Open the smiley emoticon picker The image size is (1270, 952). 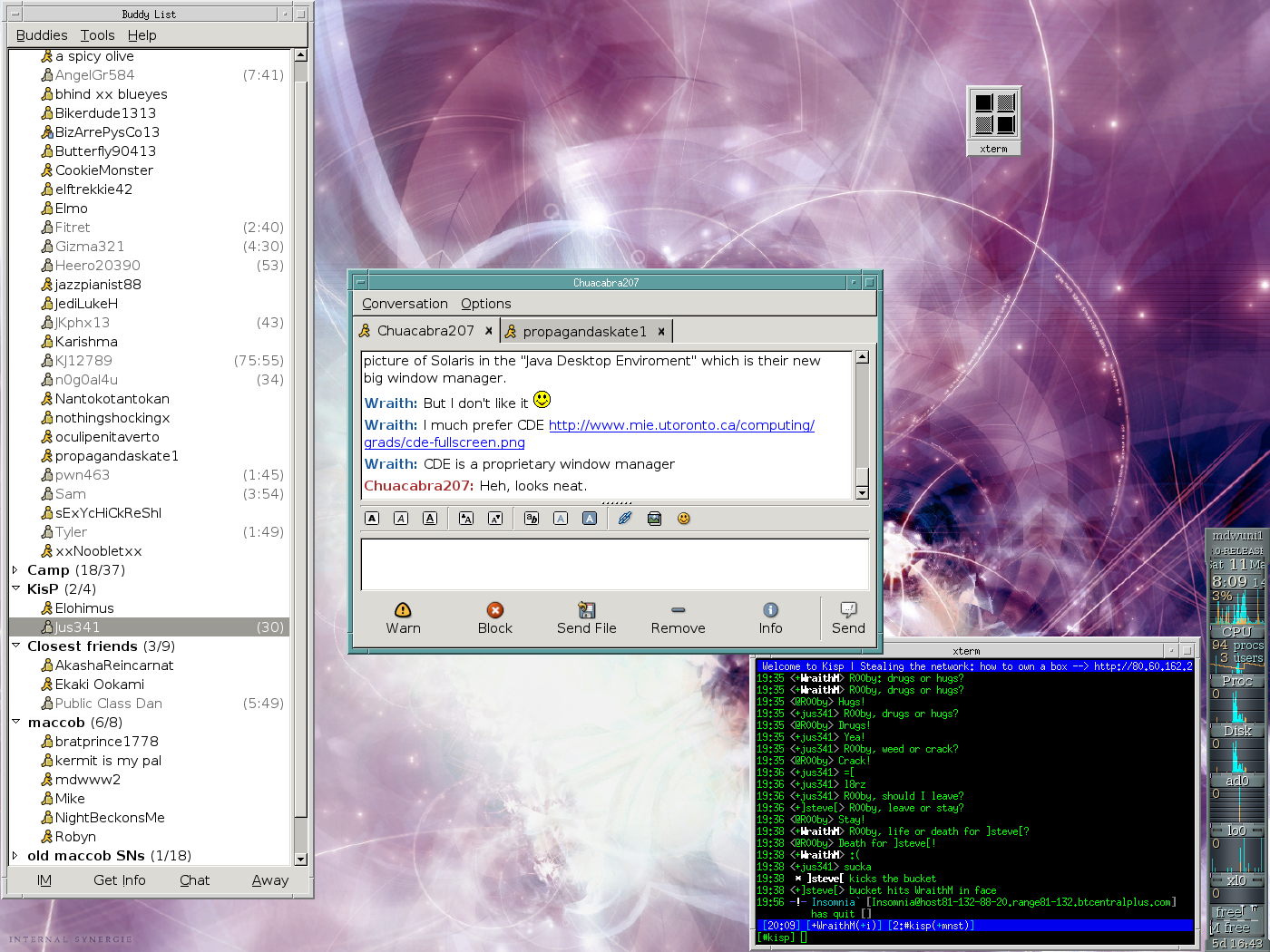[x=684, y=519]
